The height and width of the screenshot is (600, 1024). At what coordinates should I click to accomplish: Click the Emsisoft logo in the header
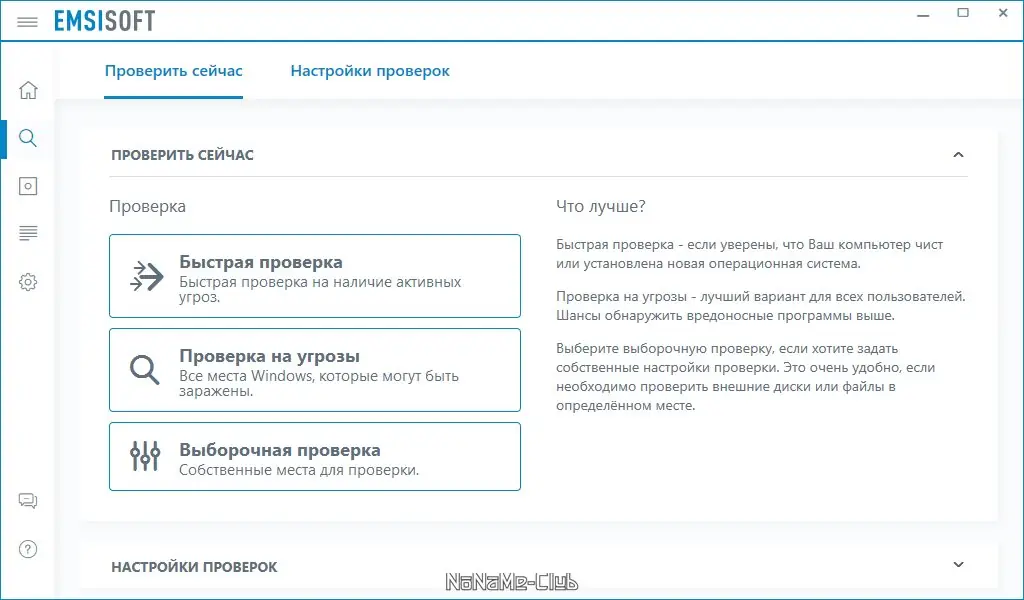click(x=105, y=20)
